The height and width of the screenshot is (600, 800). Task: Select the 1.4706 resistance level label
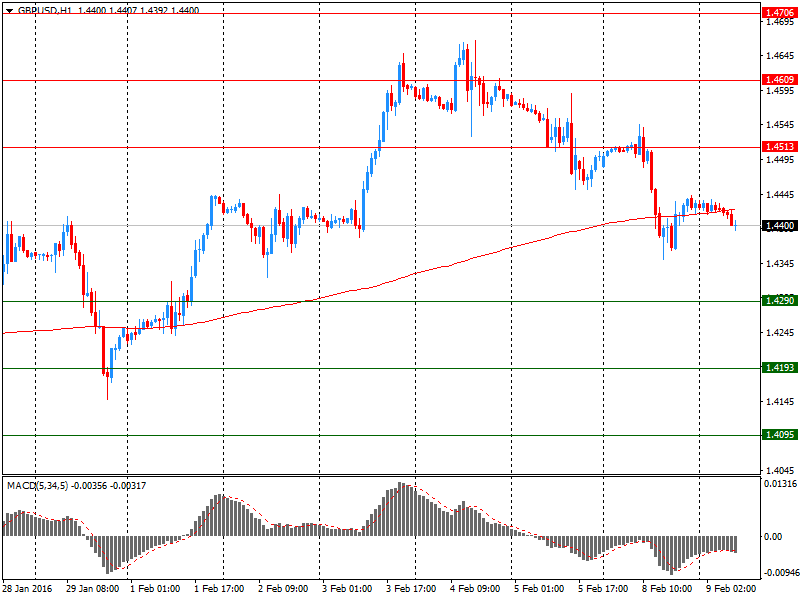point(780,13)
